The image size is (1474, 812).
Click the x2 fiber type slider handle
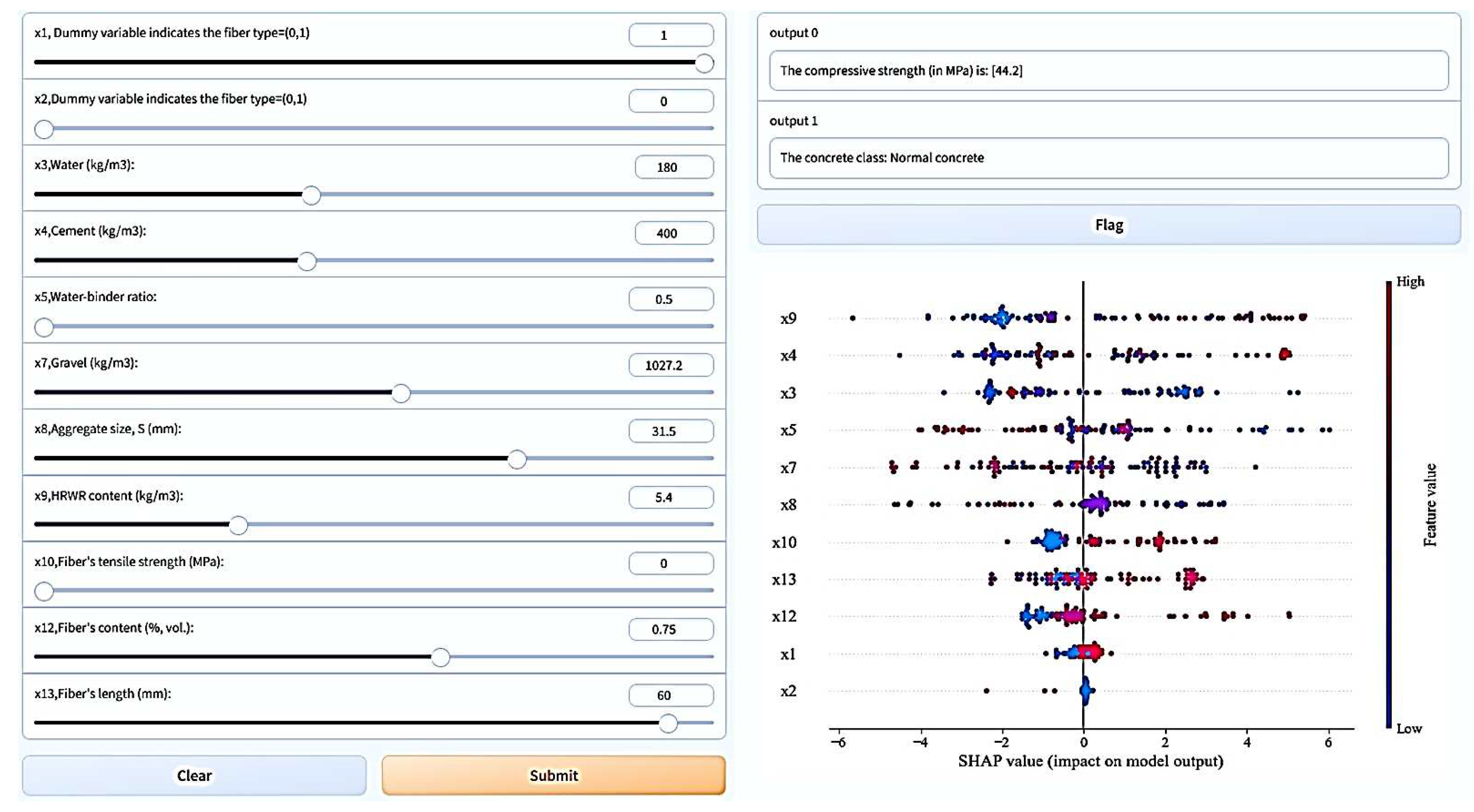[44, 129]
